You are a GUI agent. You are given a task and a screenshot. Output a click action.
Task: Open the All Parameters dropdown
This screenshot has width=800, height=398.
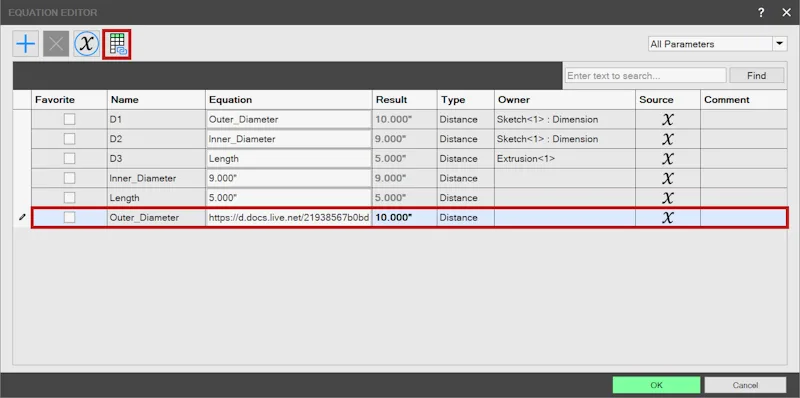pyautogui.click(x=779, y=44)
